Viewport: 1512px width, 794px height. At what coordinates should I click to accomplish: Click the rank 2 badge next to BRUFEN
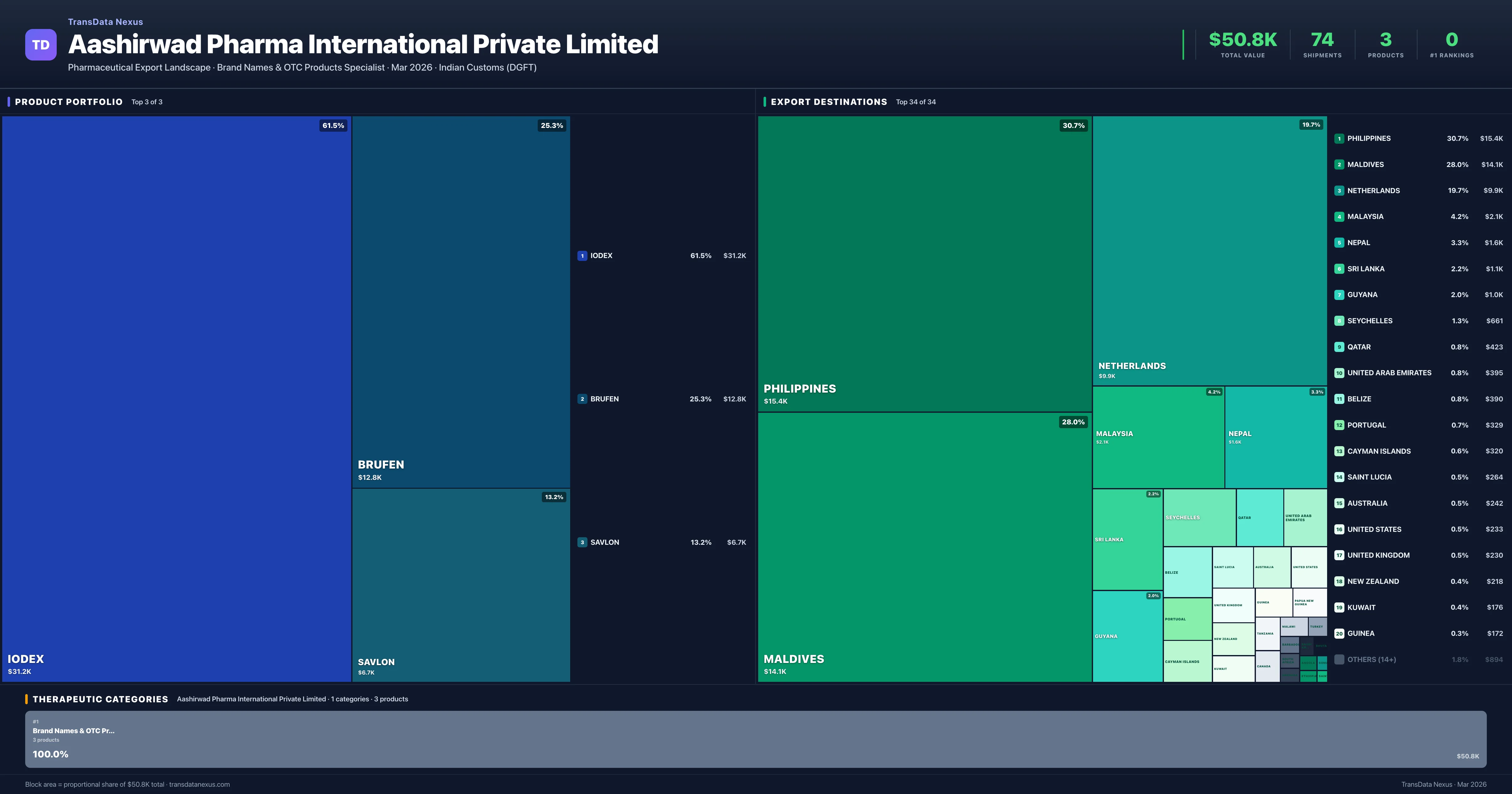point(582,399)
